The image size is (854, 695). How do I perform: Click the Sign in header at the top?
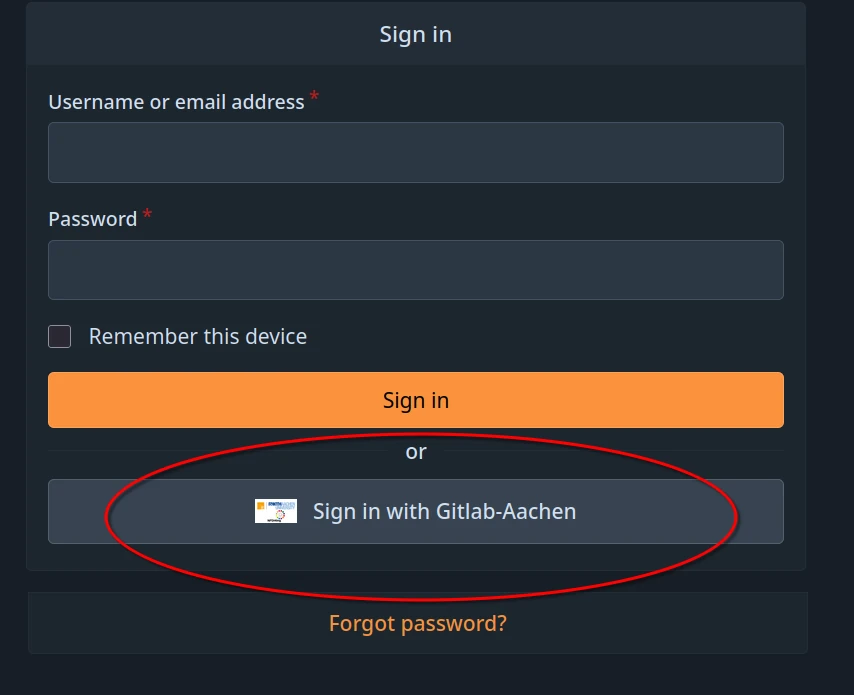[x=415, y=34]
